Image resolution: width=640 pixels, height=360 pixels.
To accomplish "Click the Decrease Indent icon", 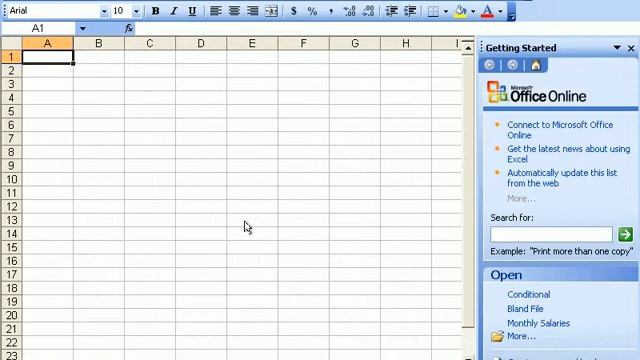I will point(391,11).
